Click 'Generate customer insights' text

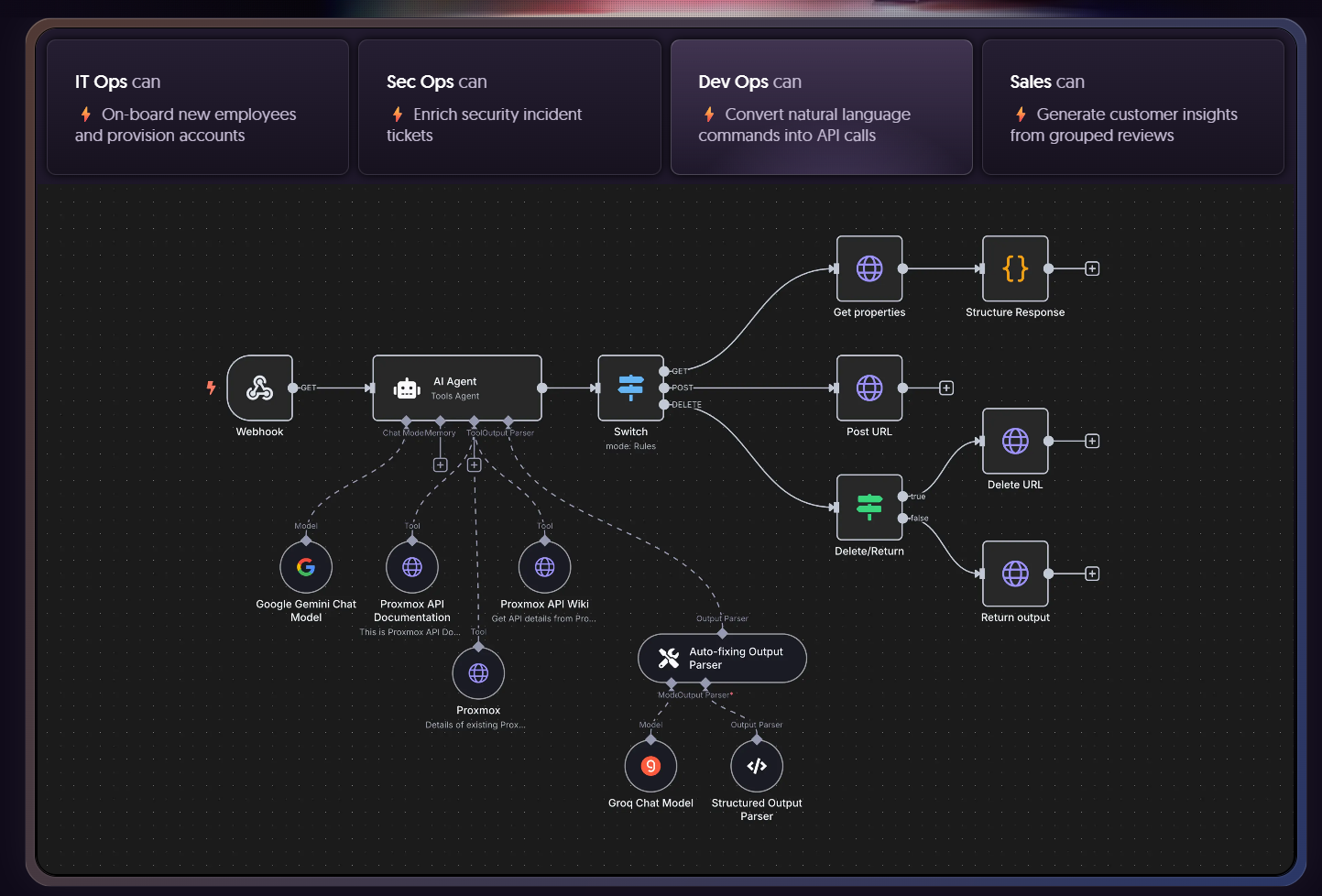tap(1137, 115)
